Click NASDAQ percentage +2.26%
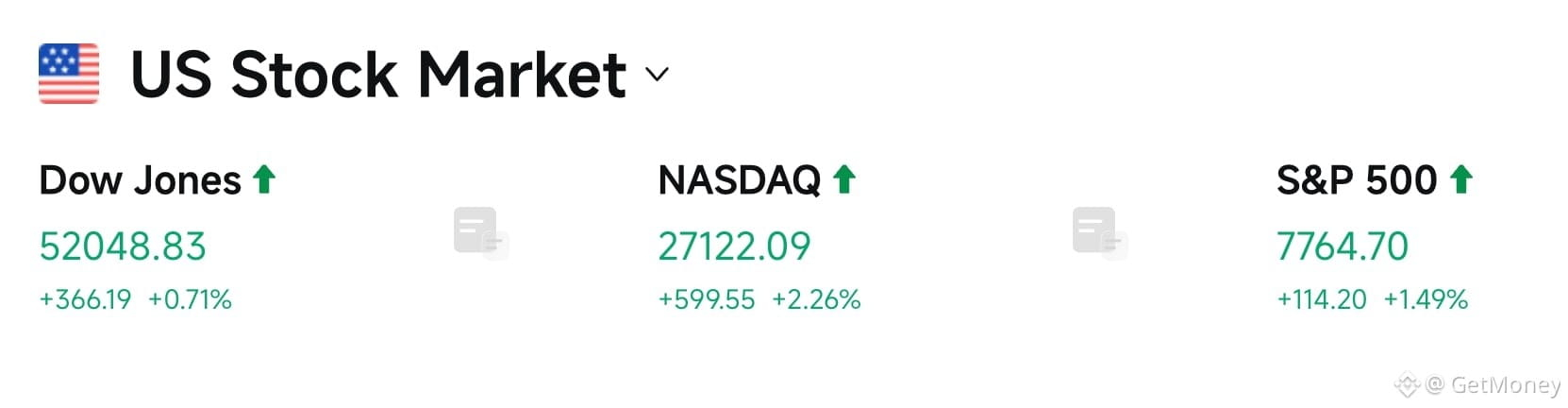 (x=816, y=299)
